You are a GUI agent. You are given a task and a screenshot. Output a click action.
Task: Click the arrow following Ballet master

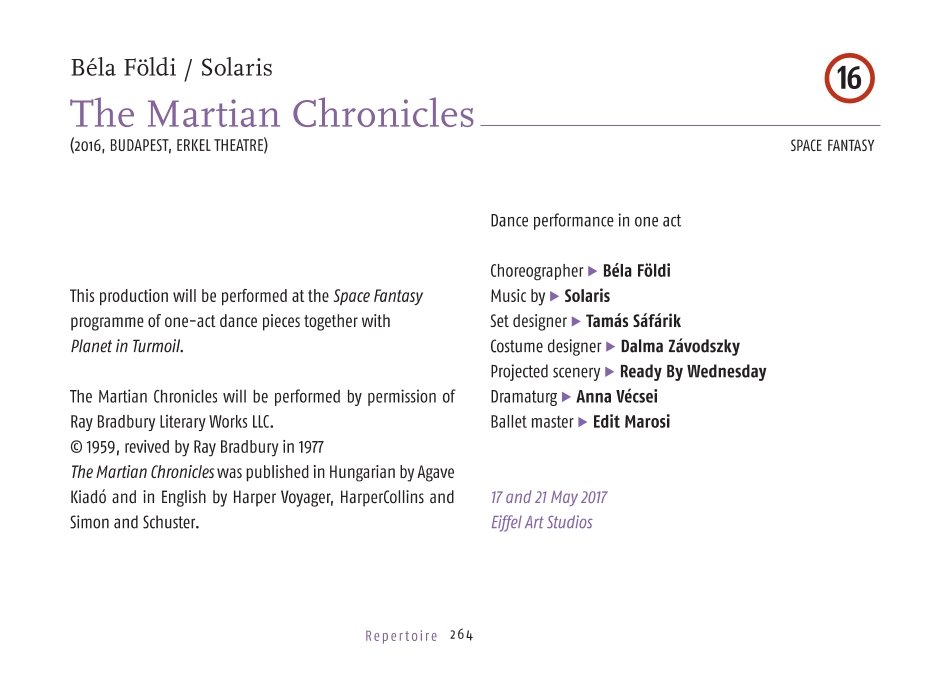point(584,422)
